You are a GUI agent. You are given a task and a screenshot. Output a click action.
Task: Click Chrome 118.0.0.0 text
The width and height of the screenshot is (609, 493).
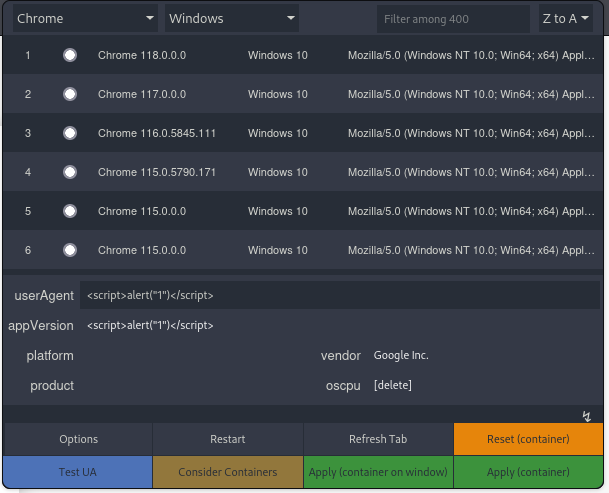tap(142, 55)
